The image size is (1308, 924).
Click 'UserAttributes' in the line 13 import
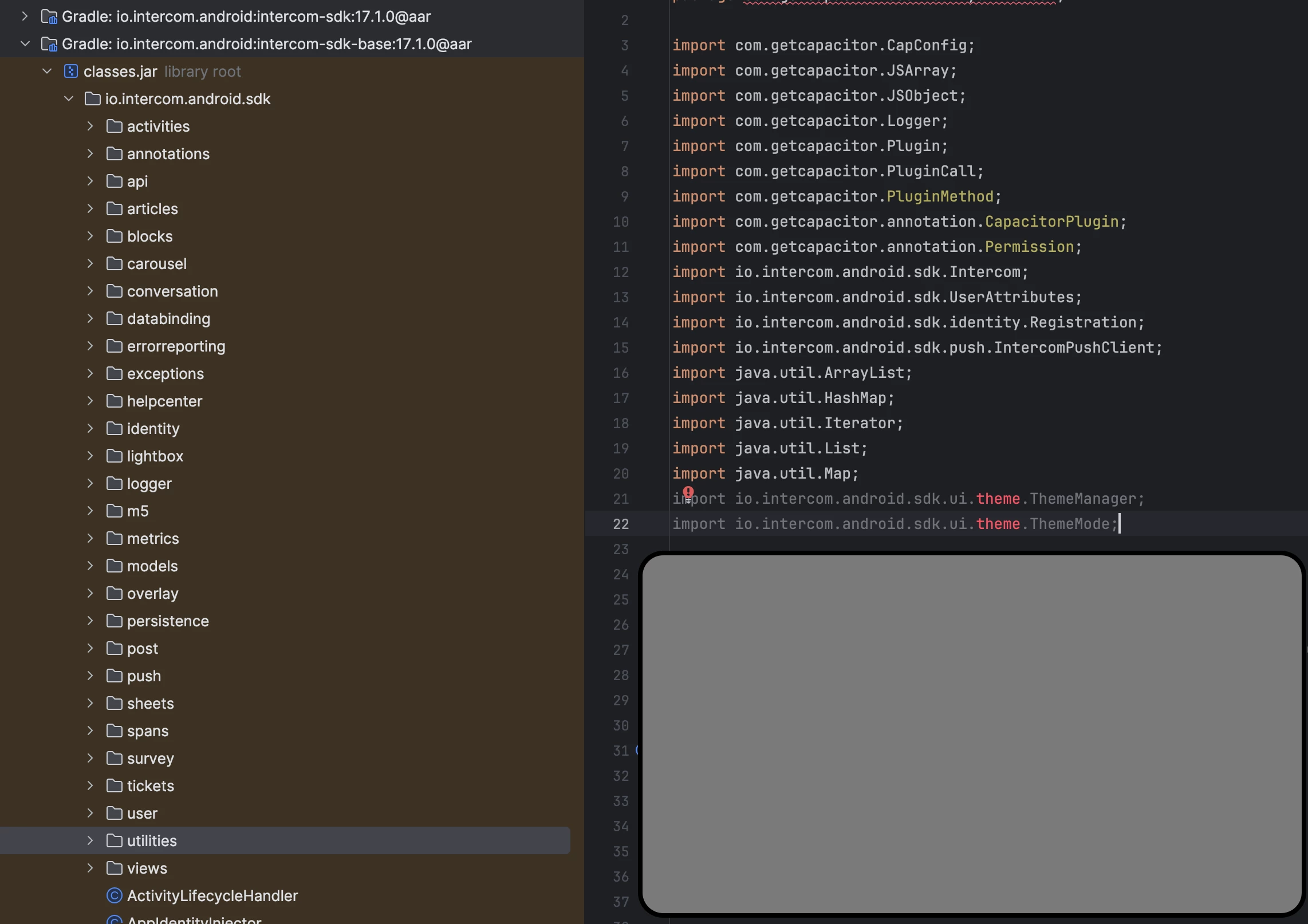1012,297
